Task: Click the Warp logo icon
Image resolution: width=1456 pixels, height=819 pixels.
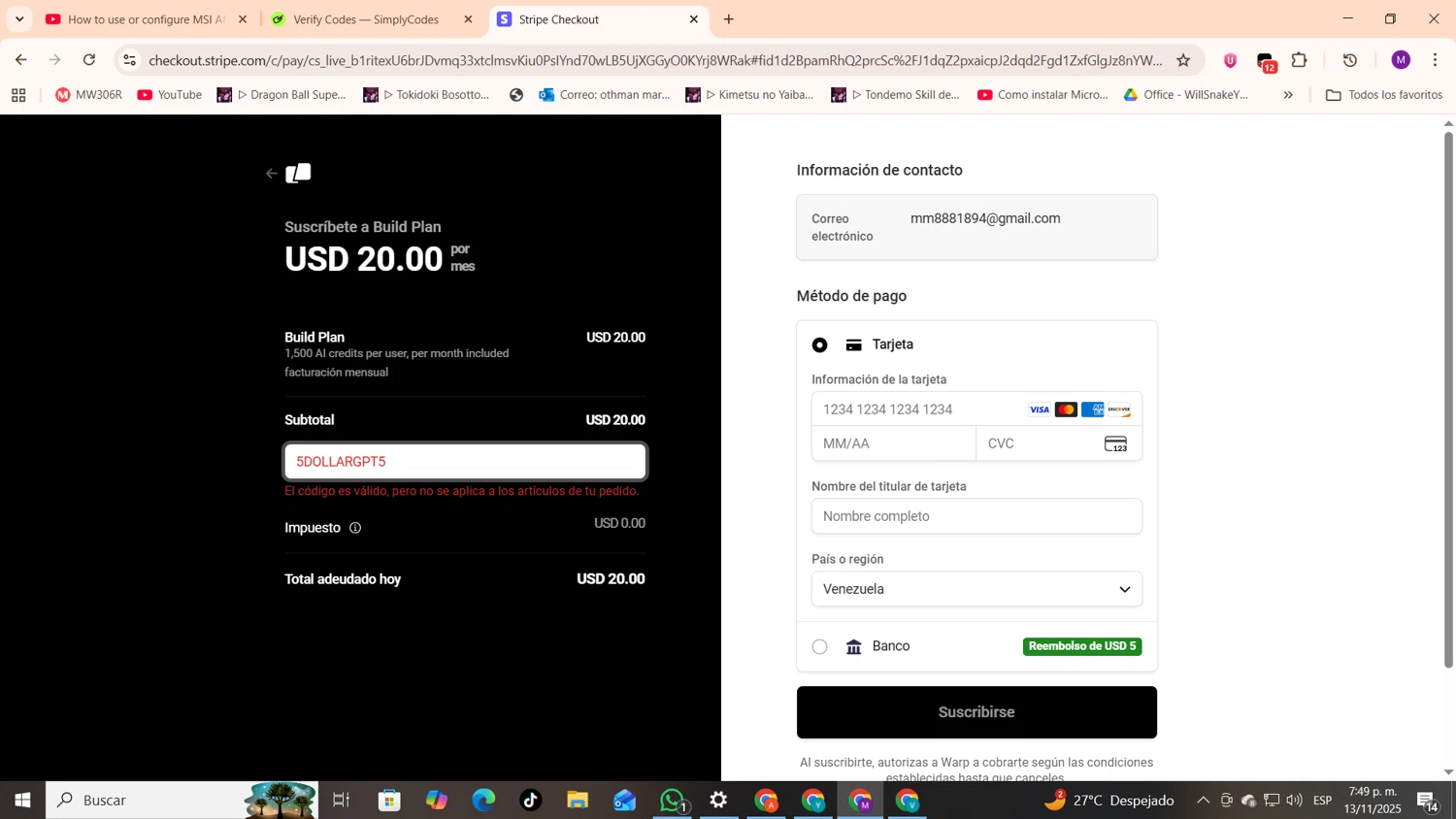Action: tap(299, 173)
